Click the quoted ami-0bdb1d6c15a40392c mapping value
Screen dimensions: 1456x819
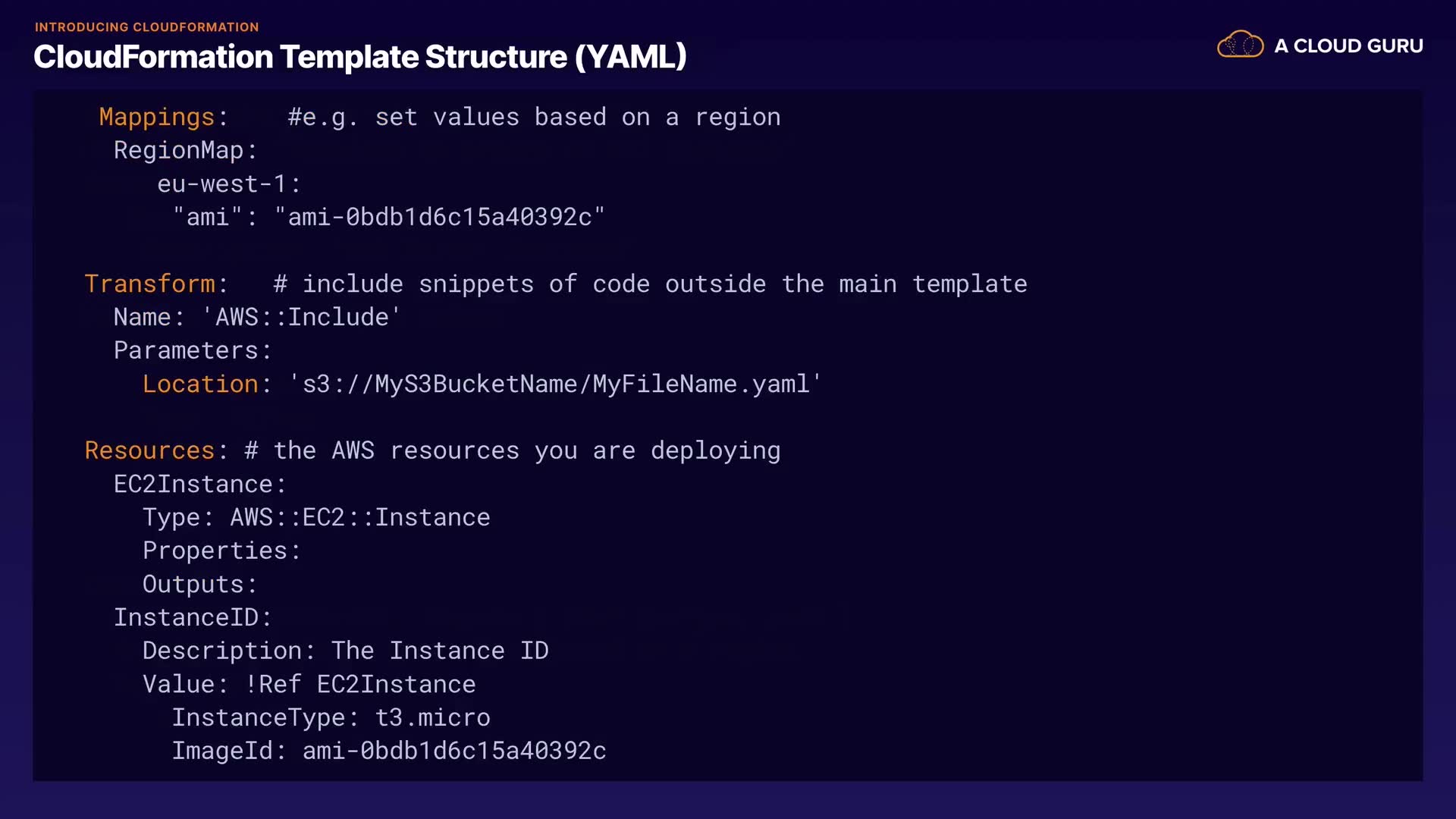coord(439,218)
